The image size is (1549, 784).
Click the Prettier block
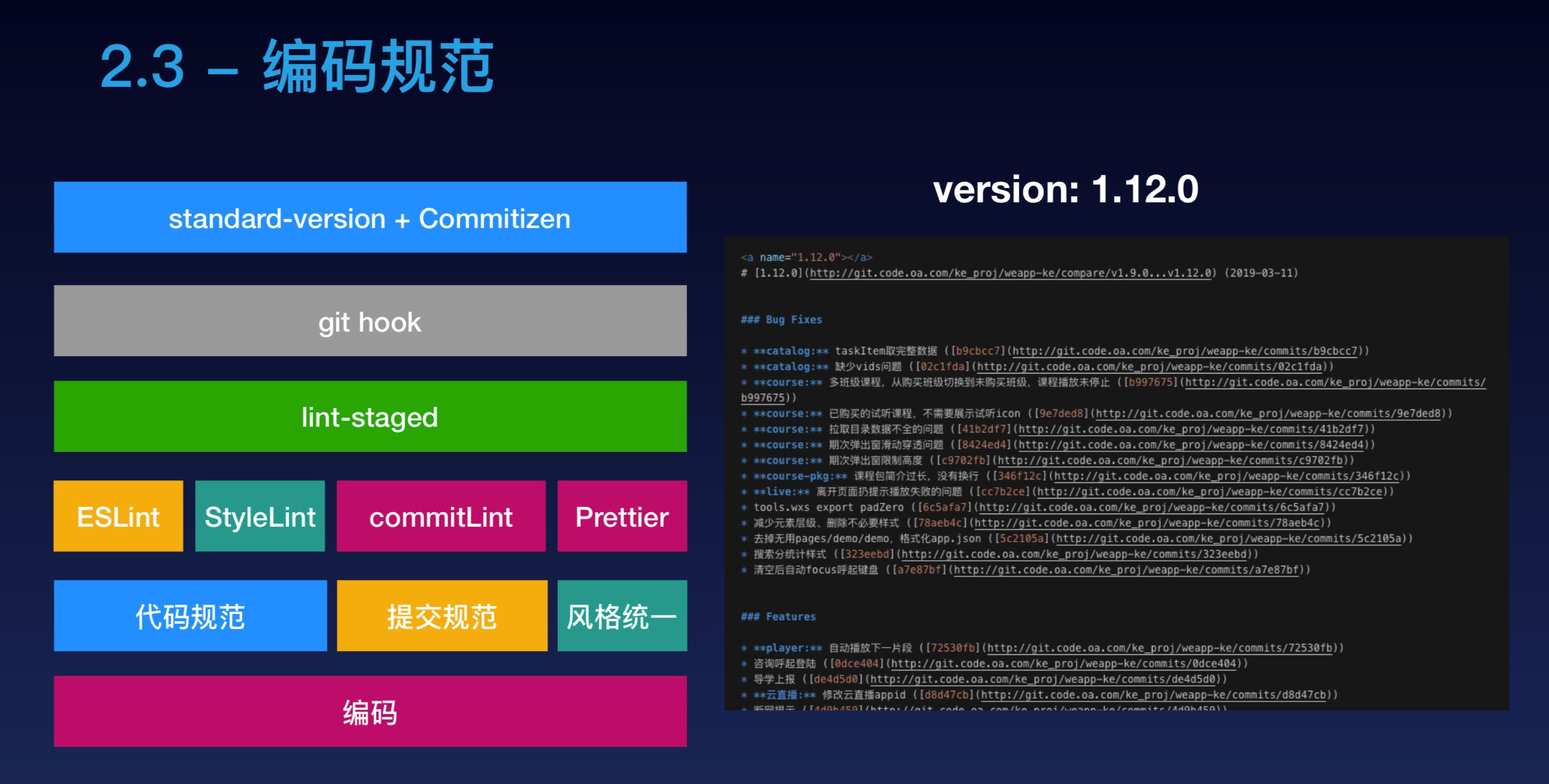(x=622, y=517)
